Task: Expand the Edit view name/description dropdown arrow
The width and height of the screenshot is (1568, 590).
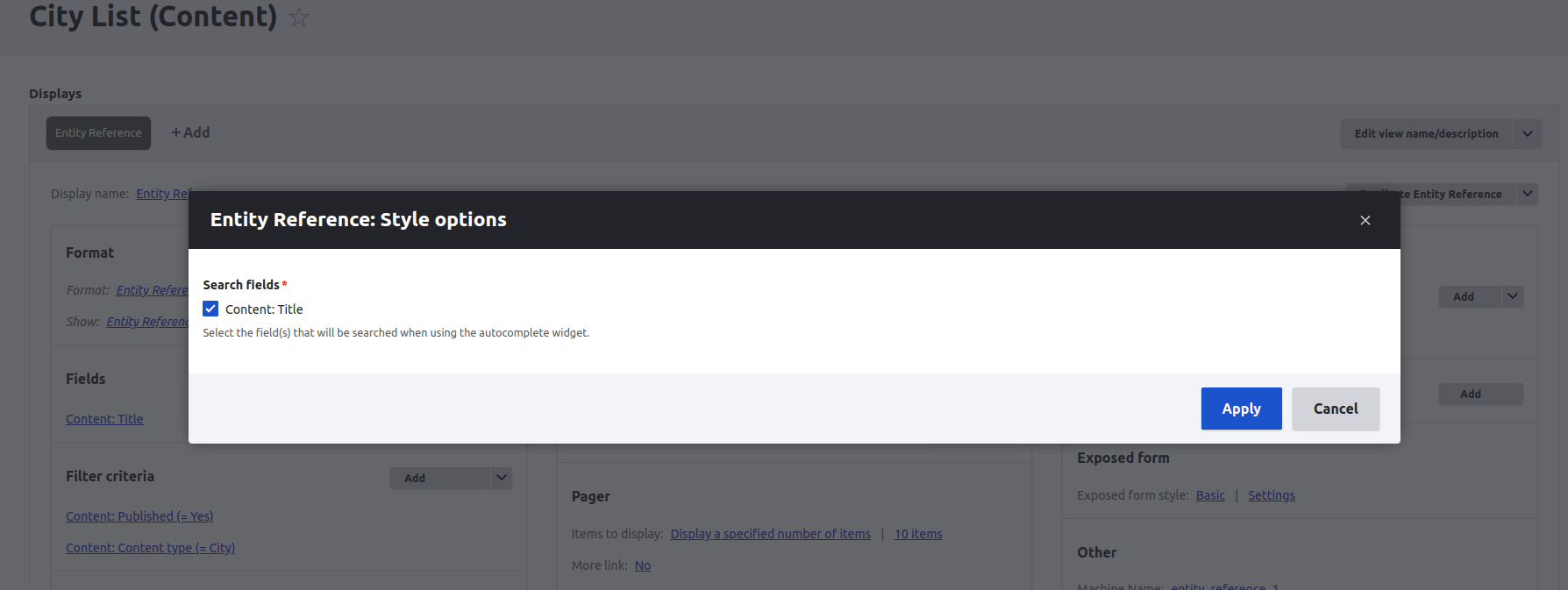Action: (1528, 134)
